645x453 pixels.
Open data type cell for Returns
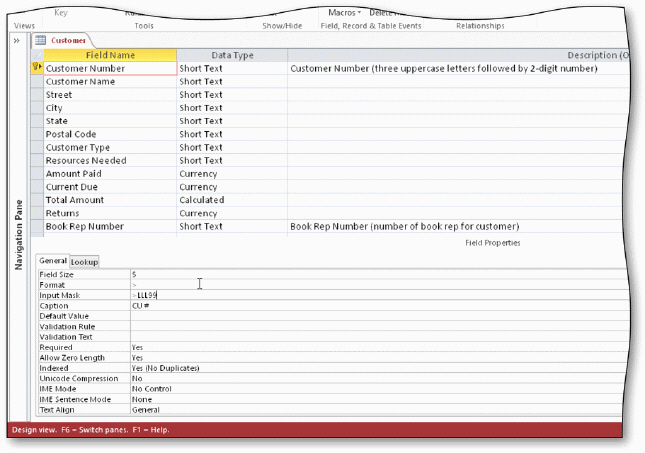[232, 213]
